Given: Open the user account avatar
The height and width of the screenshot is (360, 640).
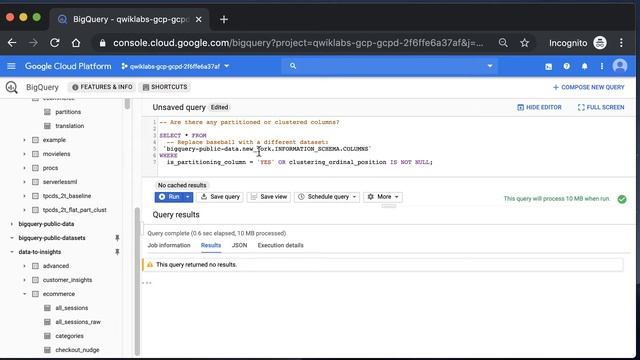Looking at the screenshot, I should click(620, 66).
